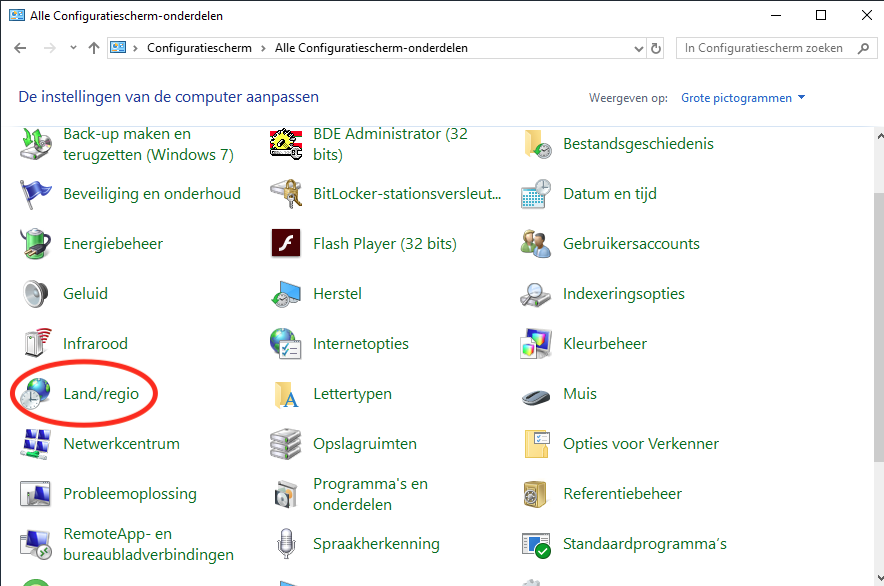Go up one level with the up arrow
The height and width of the screenshot is (586, 884).
pyautogui.click(x=94, y=48)
